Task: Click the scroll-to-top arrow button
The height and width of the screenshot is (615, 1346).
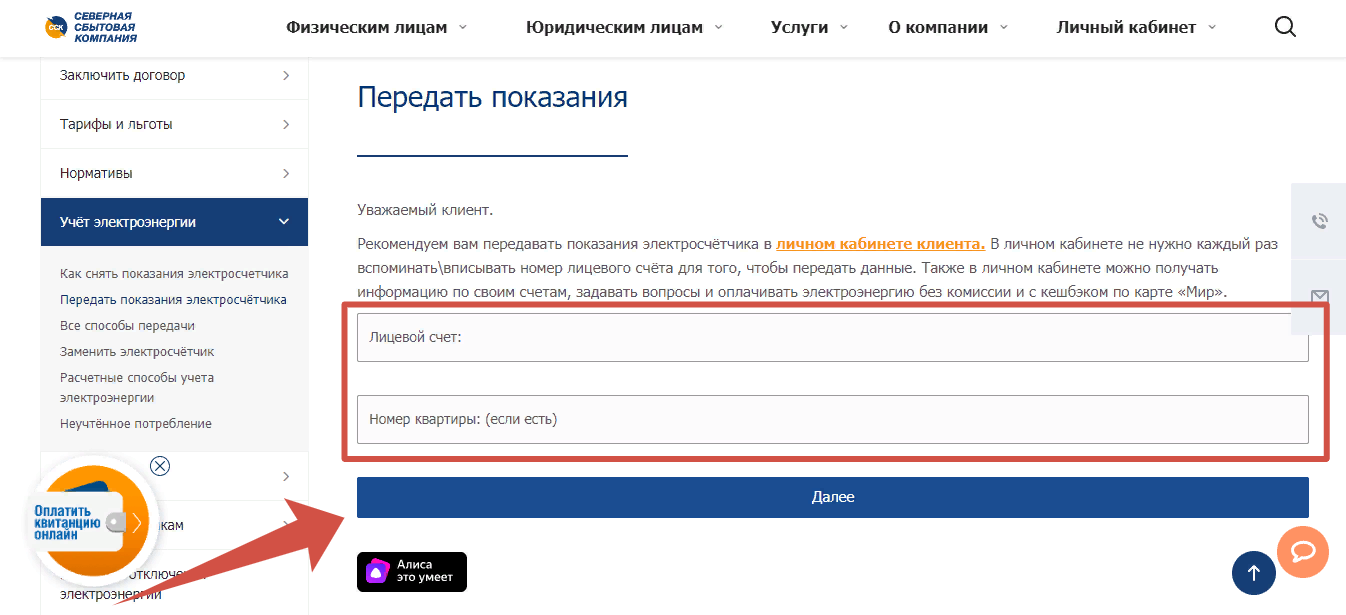Action: click(1254, 573)
